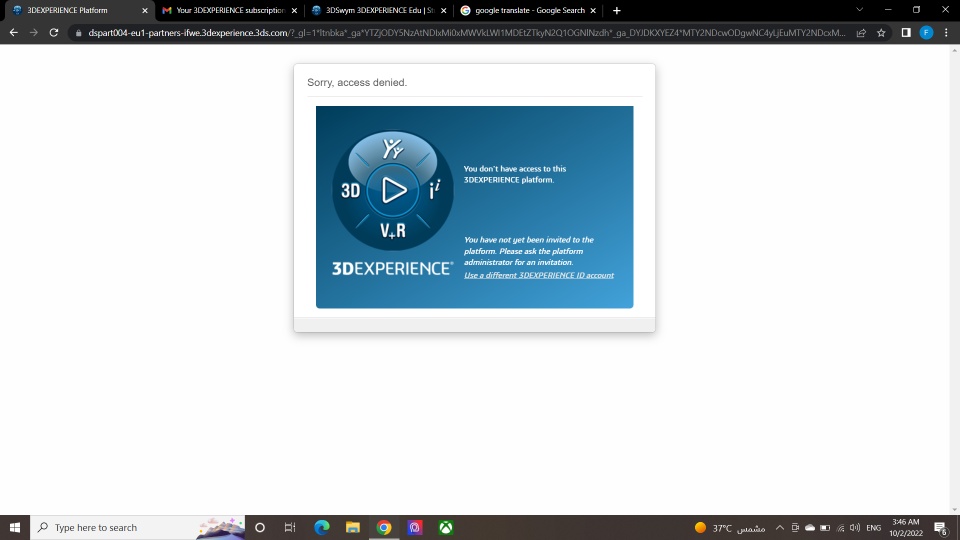Open the Chrome profile avatar
Screen dimensions: 960x540
(926, 33)
